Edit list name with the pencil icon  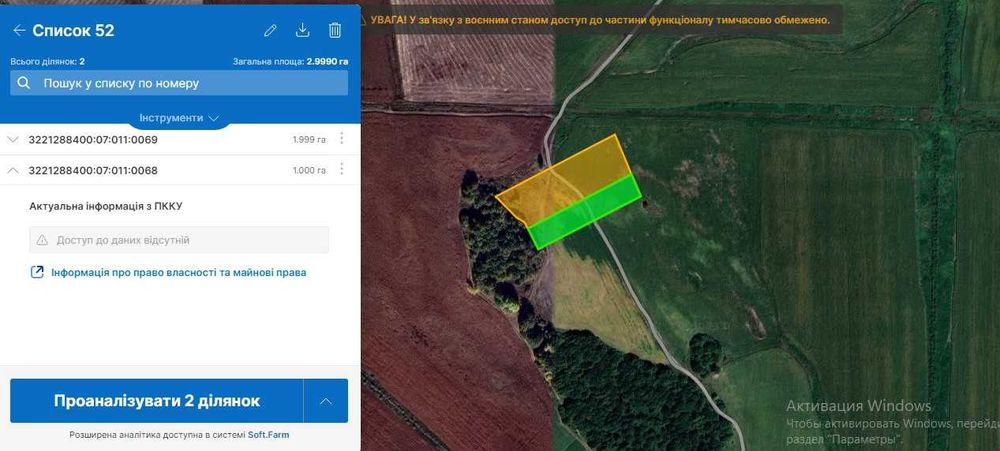pos(270,30)
